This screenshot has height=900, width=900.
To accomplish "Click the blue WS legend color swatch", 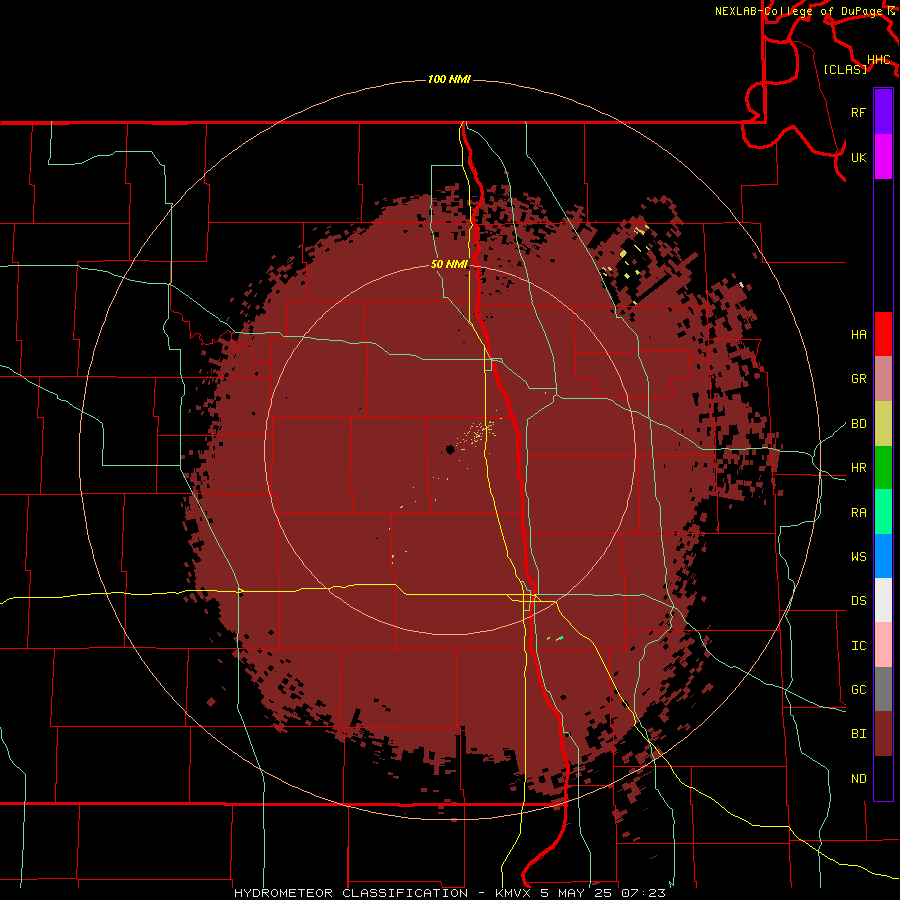I will tap(883, 556).
